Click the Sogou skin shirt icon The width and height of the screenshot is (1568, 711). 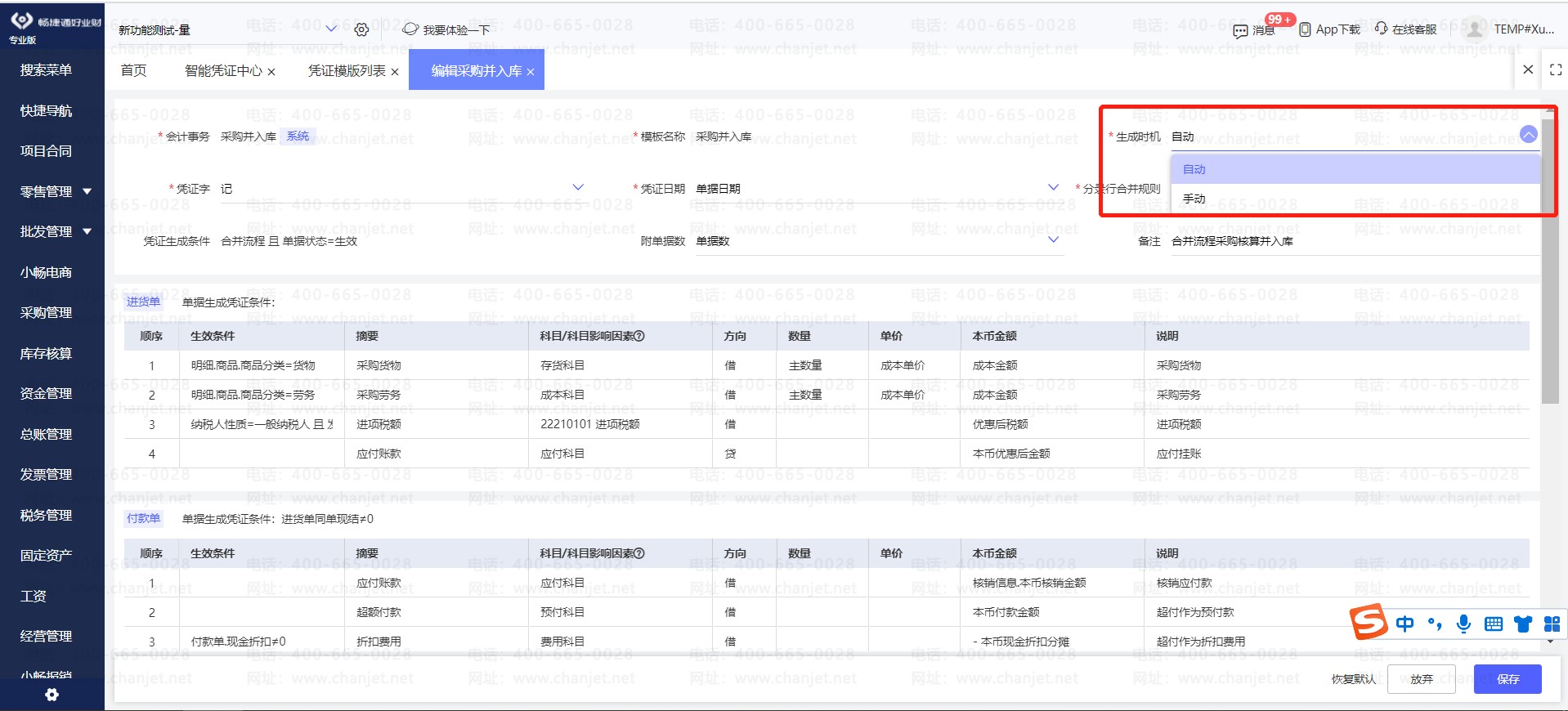(x=1523, y=624)
